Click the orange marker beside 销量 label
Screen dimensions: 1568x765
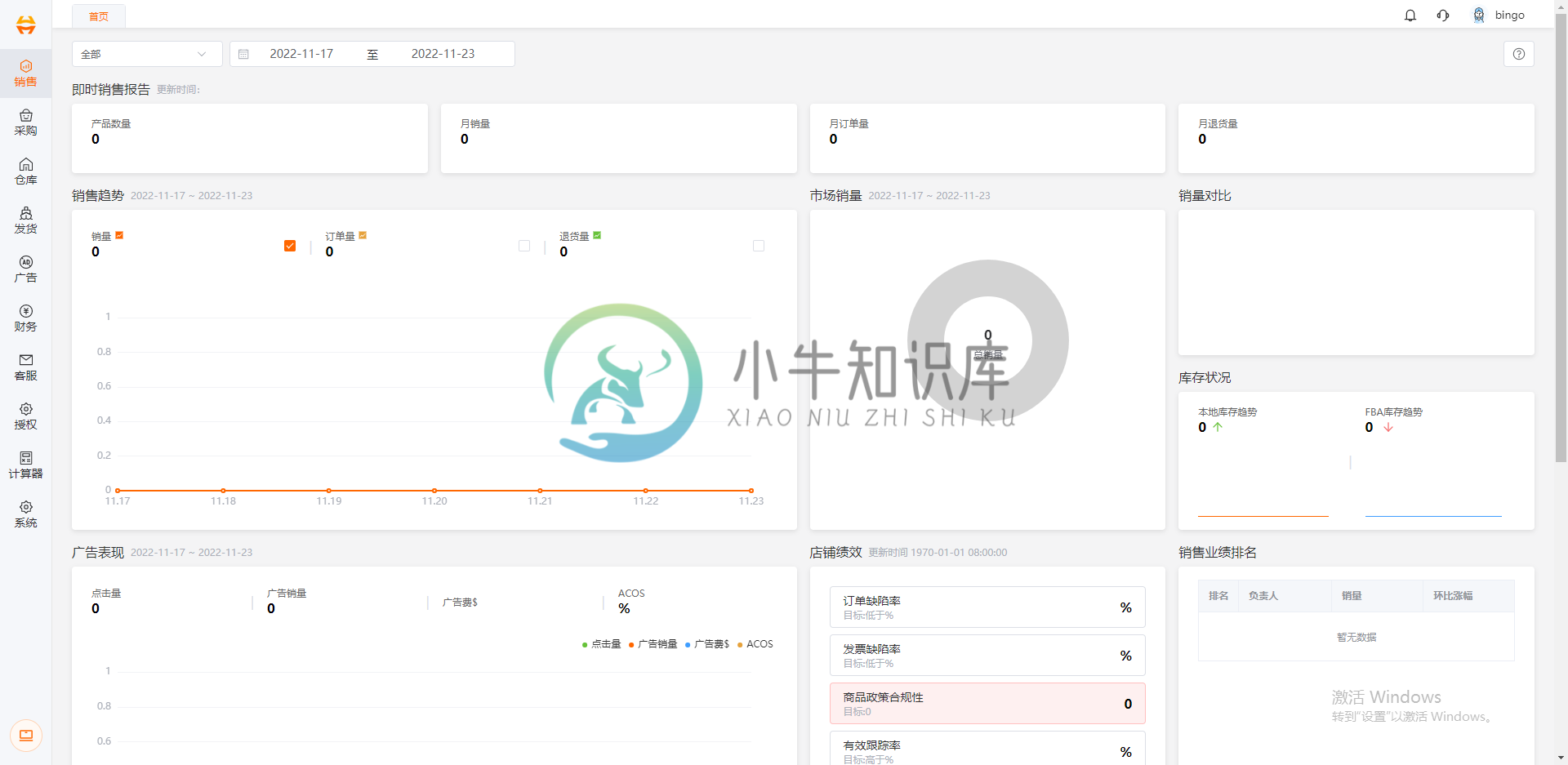tap(119, 235)
